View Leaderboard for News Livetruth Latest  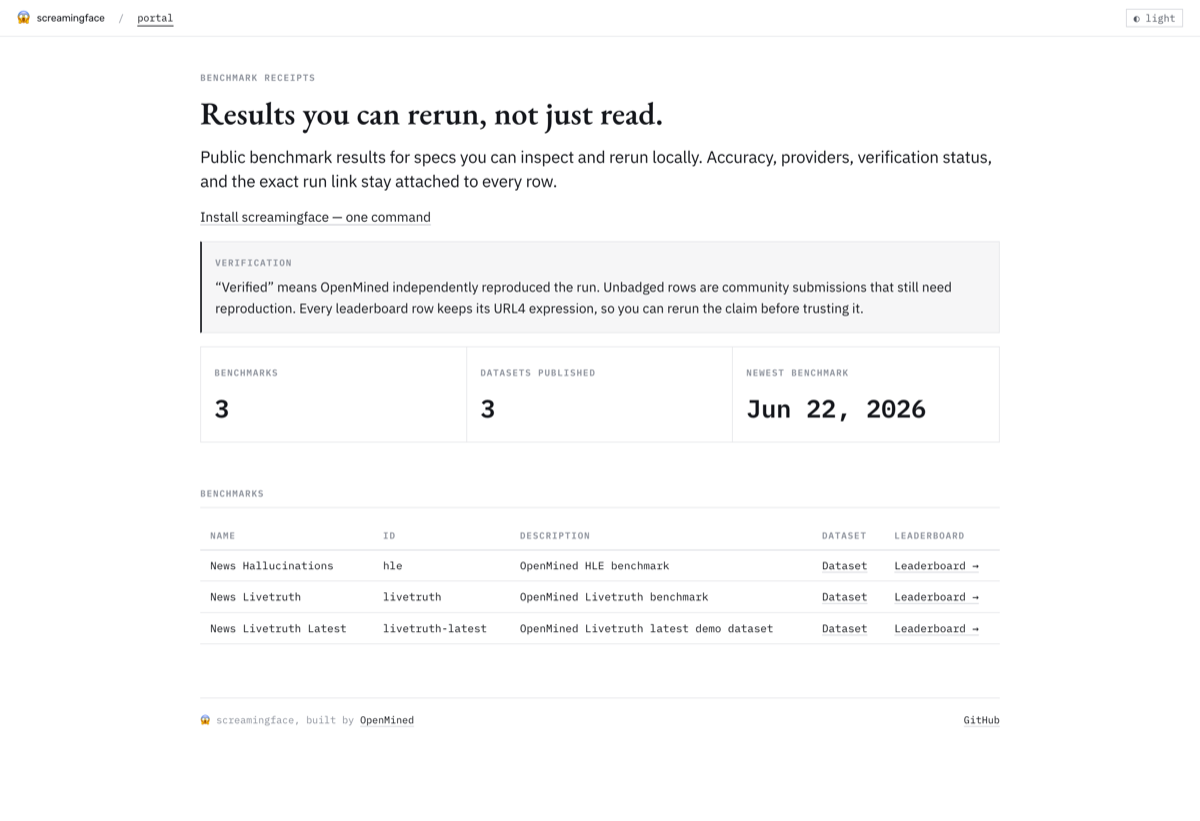936,629
